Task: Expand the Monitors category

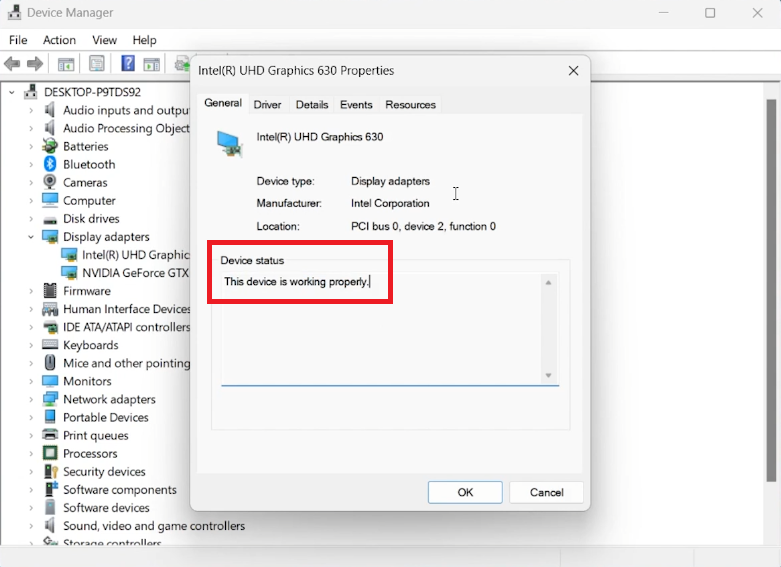Action: (31, 381)
